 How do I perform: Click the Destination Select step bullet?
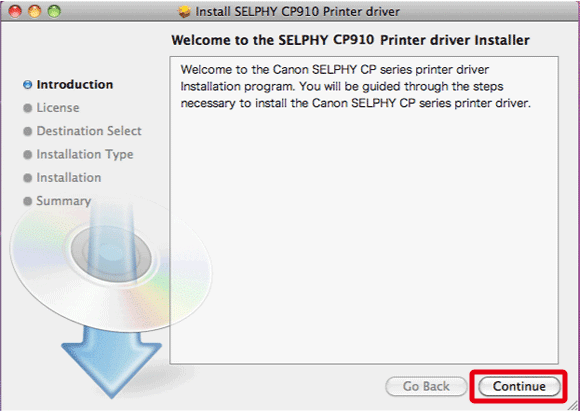coord(28,131)
